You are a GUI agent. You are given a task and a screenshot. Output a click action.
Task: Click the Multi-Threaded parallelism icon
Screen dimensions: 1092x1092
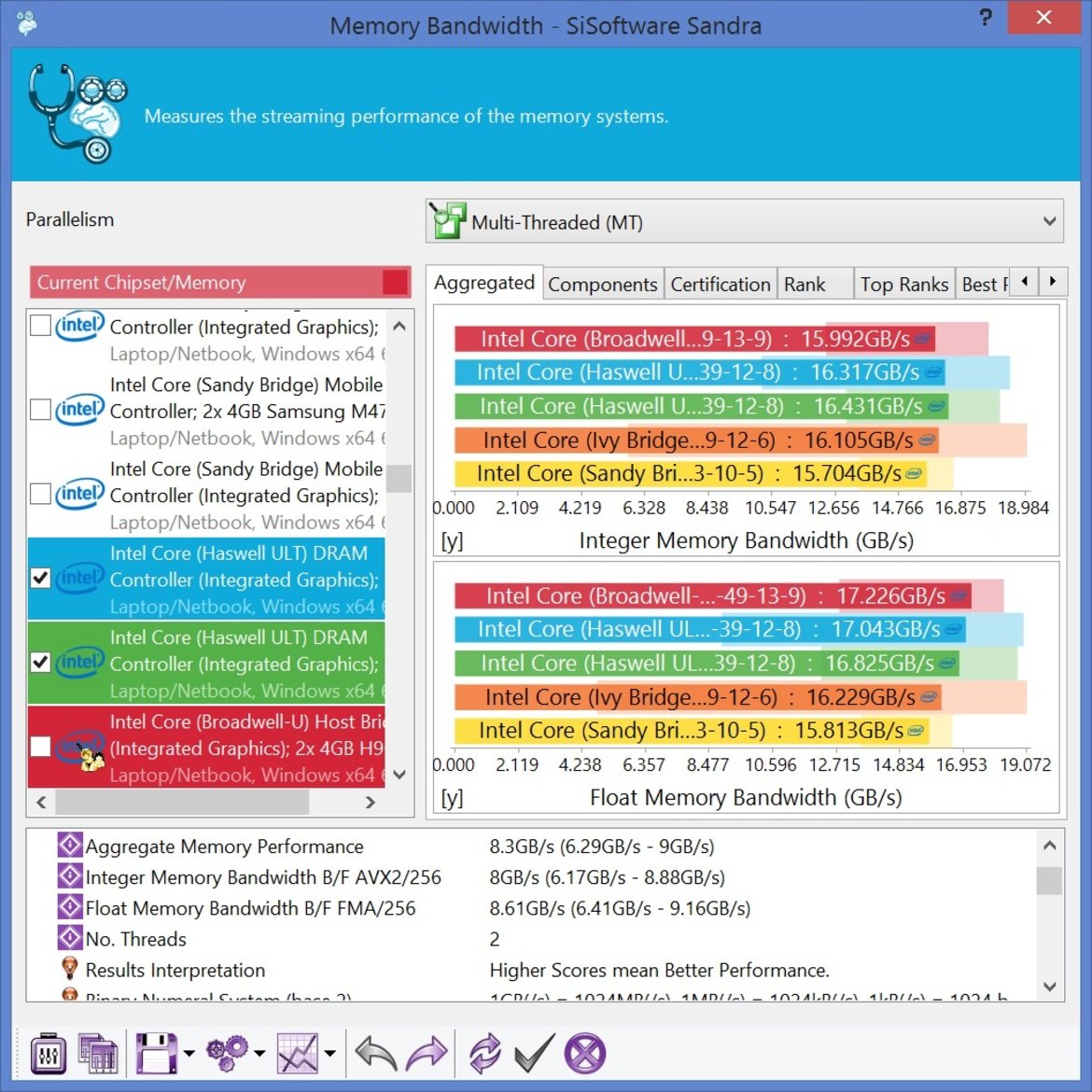pyautogui.click(x=447, y=221)
